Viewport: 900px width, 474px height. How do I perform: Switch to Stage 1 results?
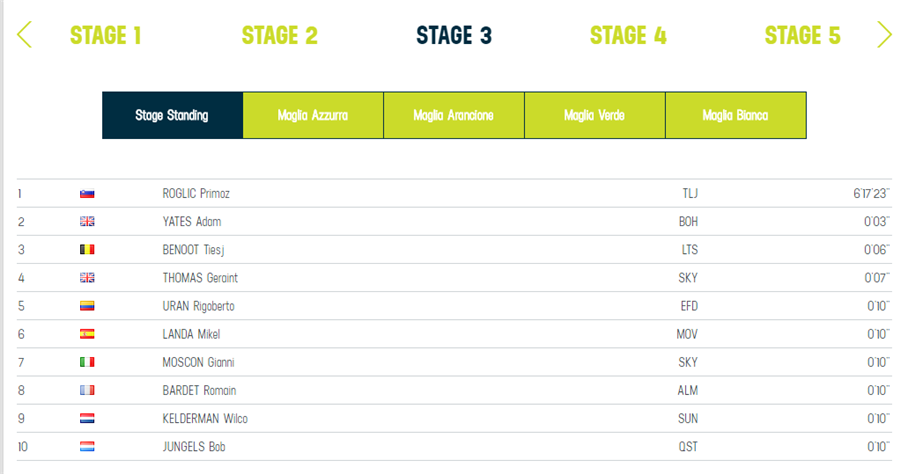tap(105, 36)
